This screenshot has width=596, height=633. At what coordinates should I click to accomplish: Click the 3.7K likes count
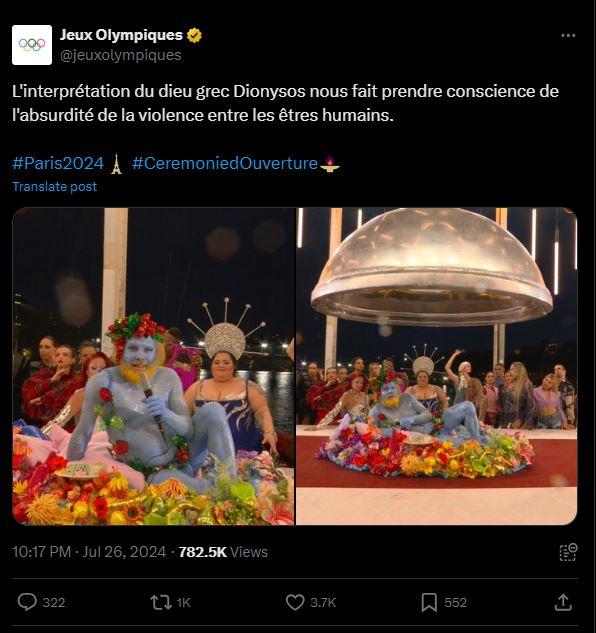click(323, 602)
